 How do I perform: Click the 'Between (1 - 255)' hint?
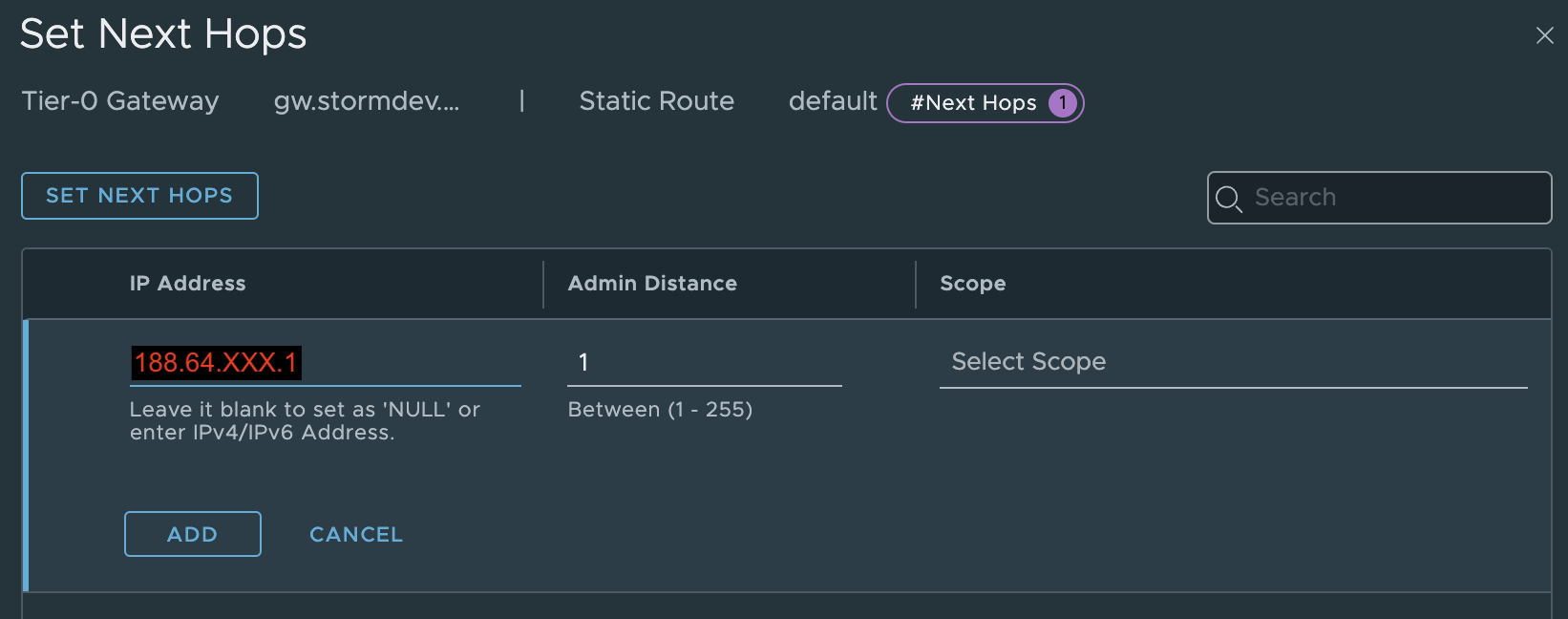(x=660, y=410)
